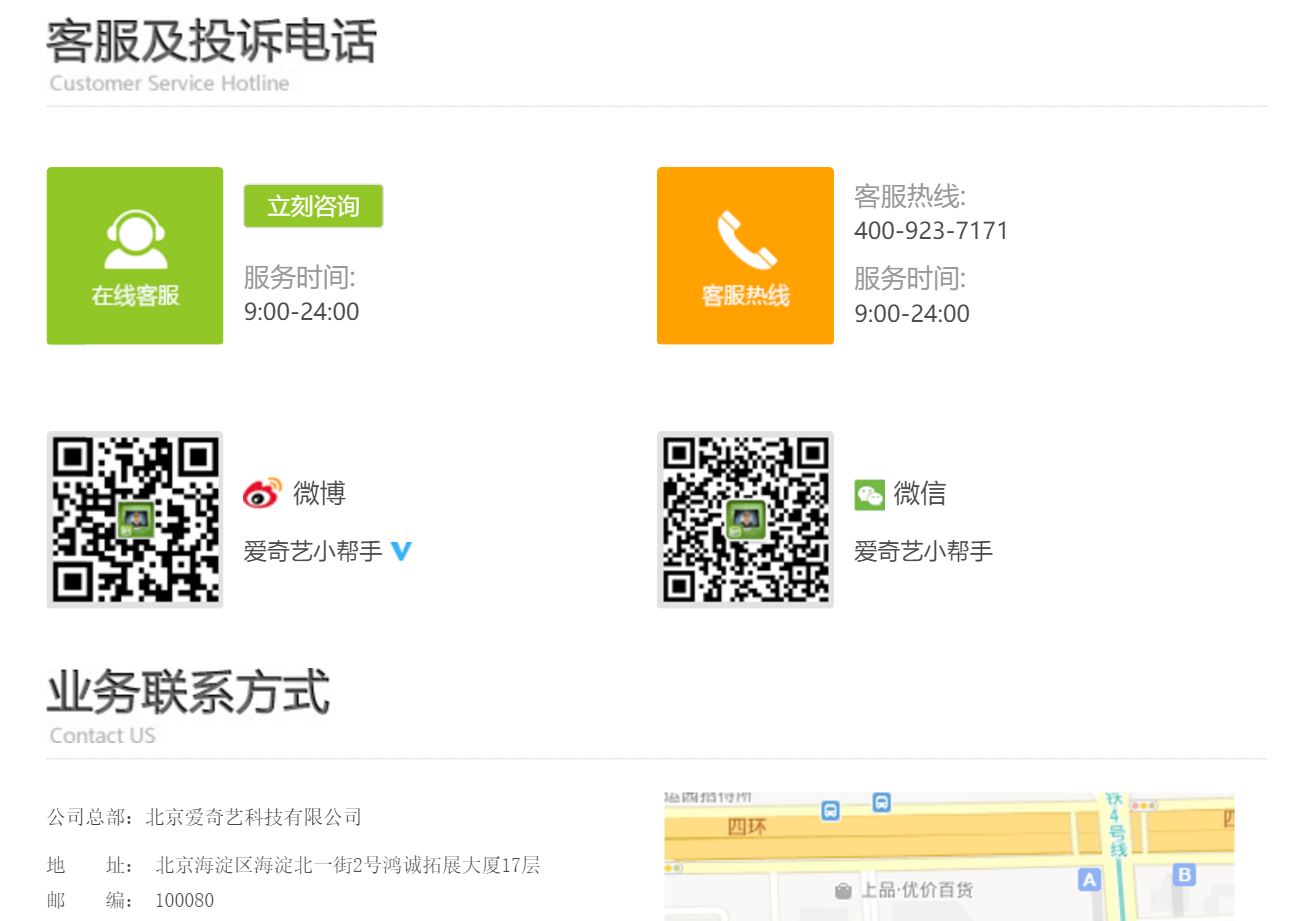Click the Weibo logo icon
This screenshot has width=1295, height=921.
coord(262,494)
